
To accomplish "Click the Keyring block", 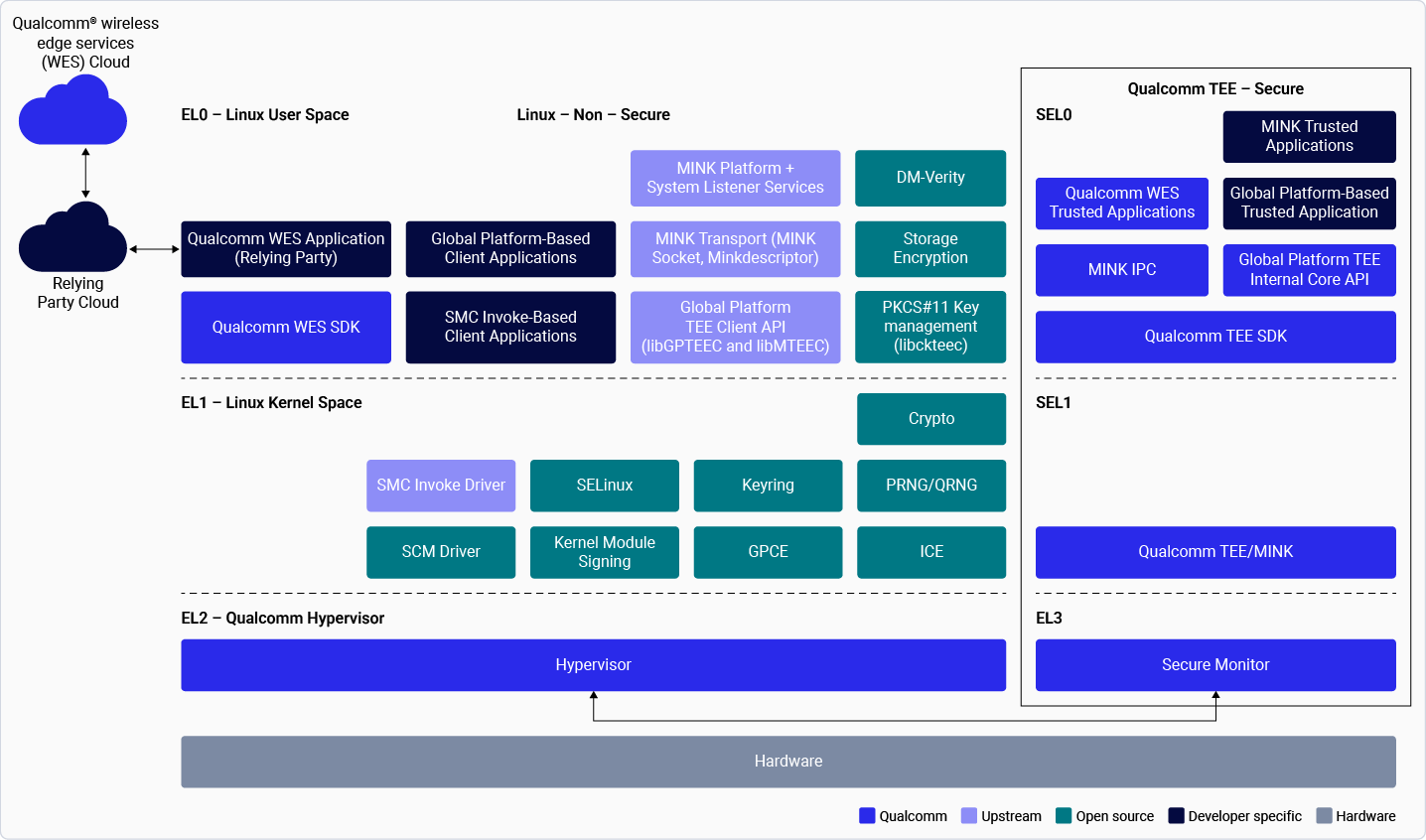I will click(768, 486).
